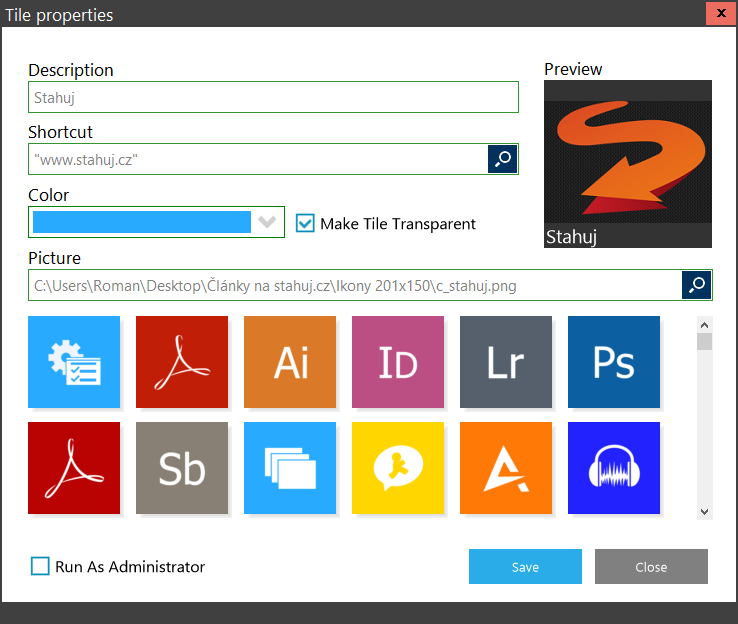Toggle the Make Tile Transparent checkbox
The height and width of the screenshot is (624, 738).
click(305, 223)
